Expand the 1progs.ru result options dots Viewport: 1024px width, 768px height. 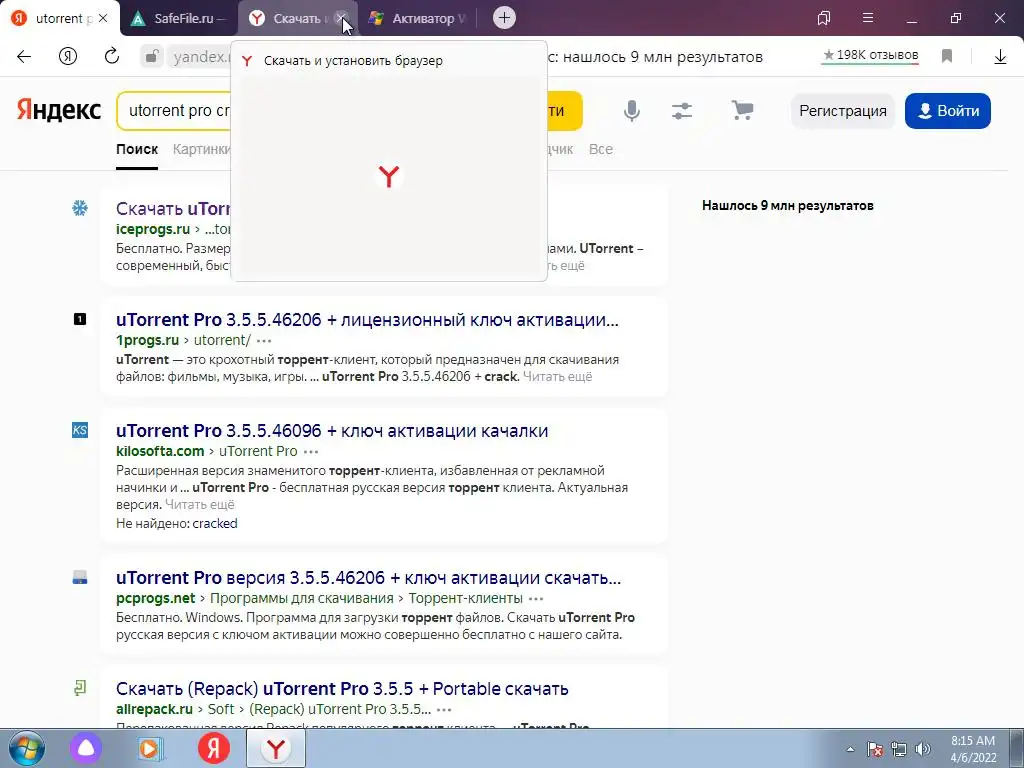pos(264,341)
